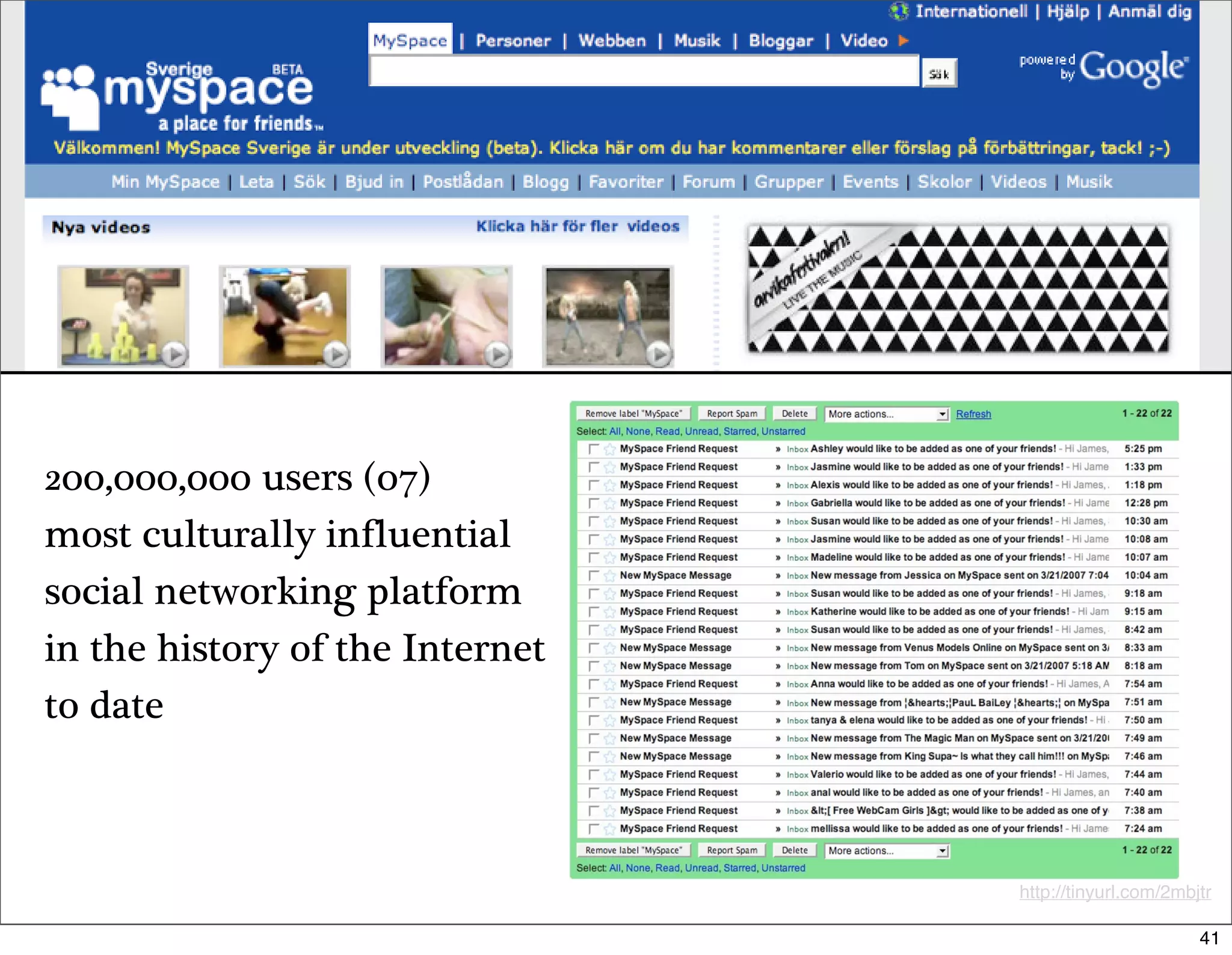Click top Remove label "MySpace" button
The image size is (1232, 955).
tap(633, 414)
